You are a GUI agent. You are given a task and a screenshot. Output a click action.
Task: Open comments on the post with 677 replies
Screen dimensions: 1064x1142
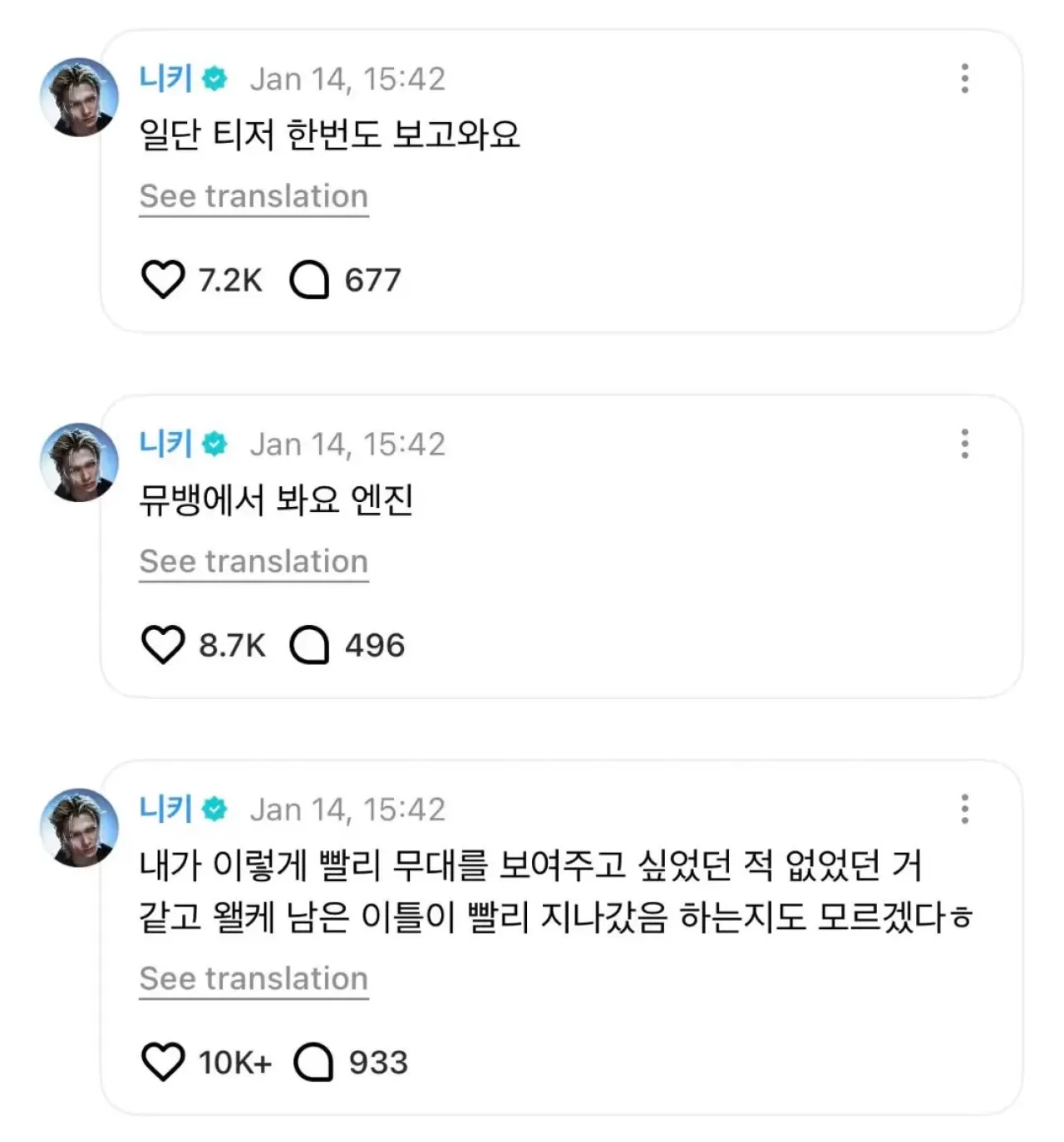(309, 280)
